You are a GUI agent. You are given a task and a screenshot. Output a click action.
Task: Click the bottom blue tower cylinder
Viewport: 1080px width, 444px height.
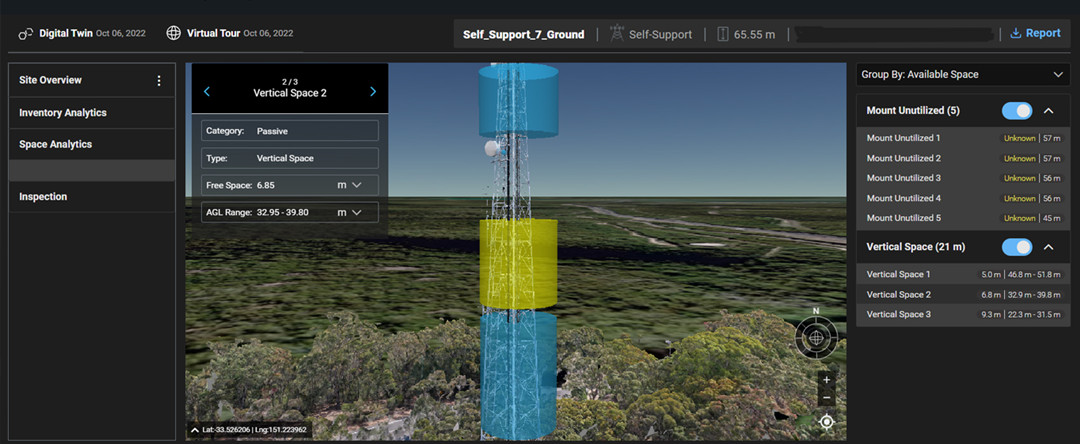coord(518,375)
